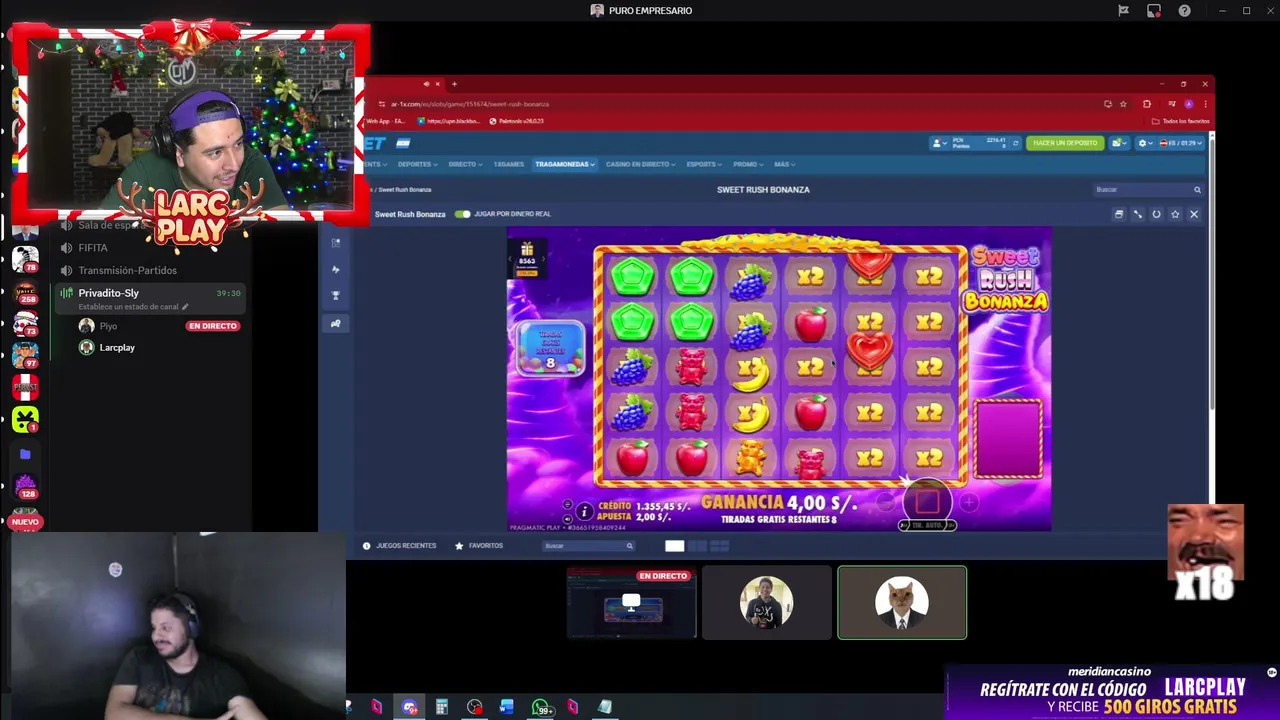Click the highlighted bottom icon in game sidebar
Image resolution: width=1280 pixels, height=720 pixels.
click(336, 323)
